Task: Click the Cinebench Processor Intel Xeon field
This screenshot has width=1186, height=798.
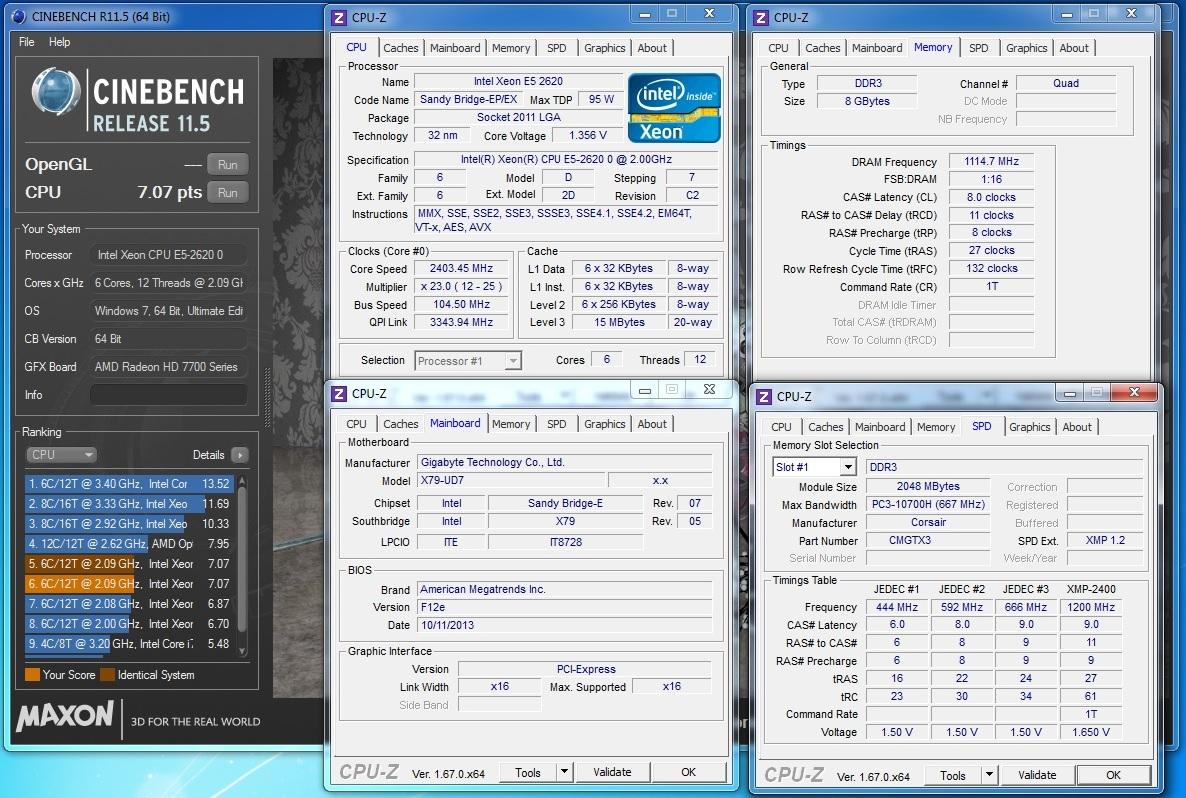Action: click(x=169, y=255)
